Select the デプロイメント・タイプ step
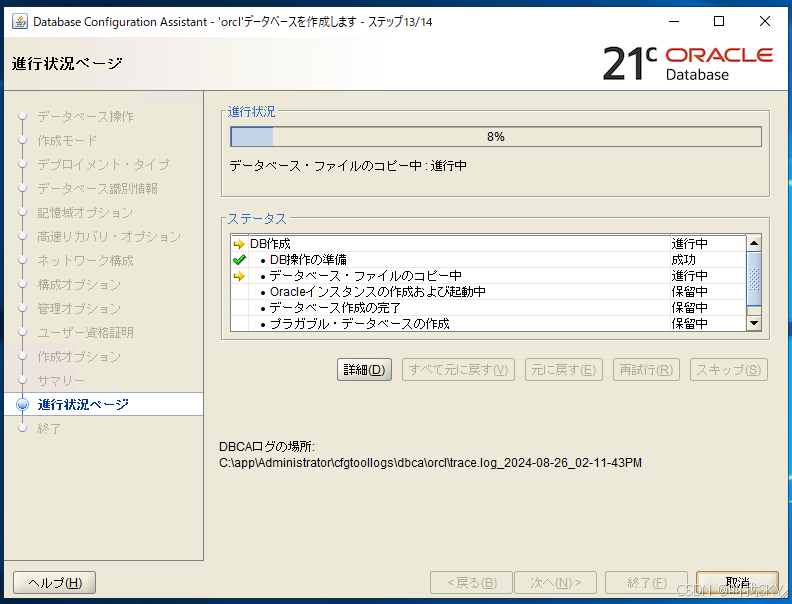The height and width of the screenshot is (604, 792). 103,164
